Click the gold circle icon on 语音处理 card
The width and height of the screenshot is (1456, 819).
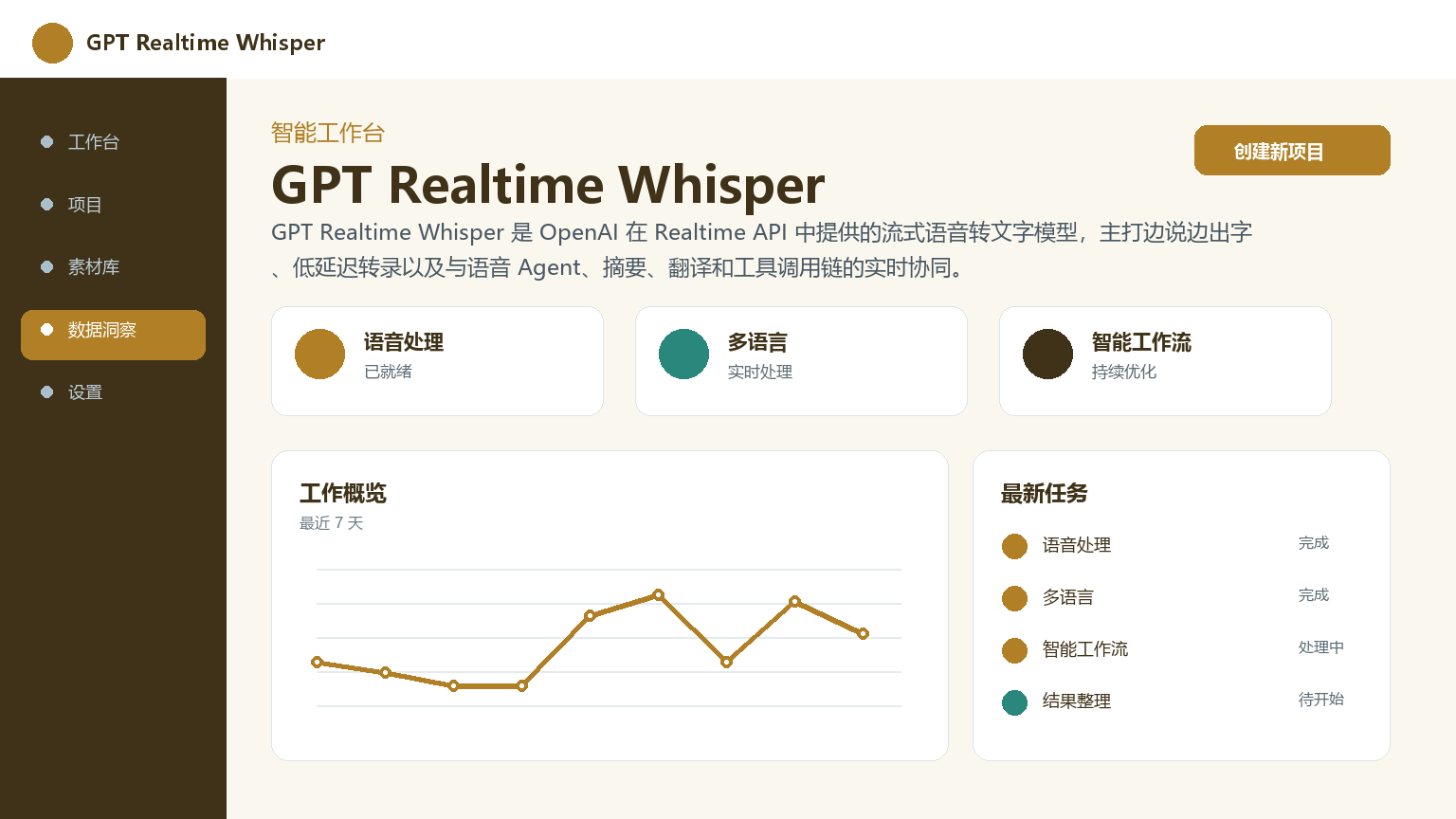click(x=319, y=354)
